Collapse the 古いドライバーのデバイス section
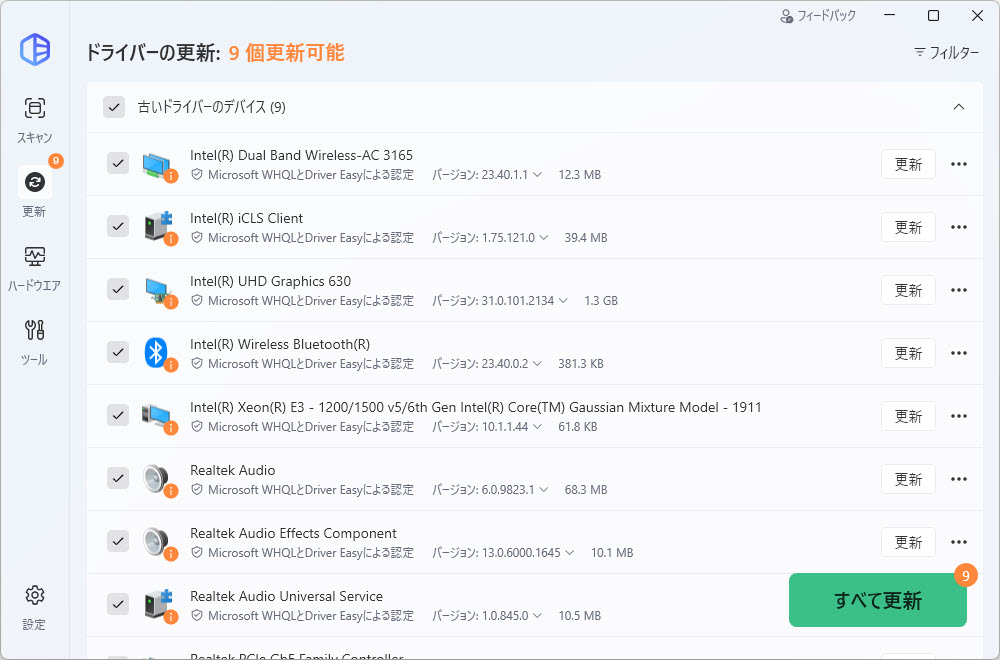 (959, 107)
